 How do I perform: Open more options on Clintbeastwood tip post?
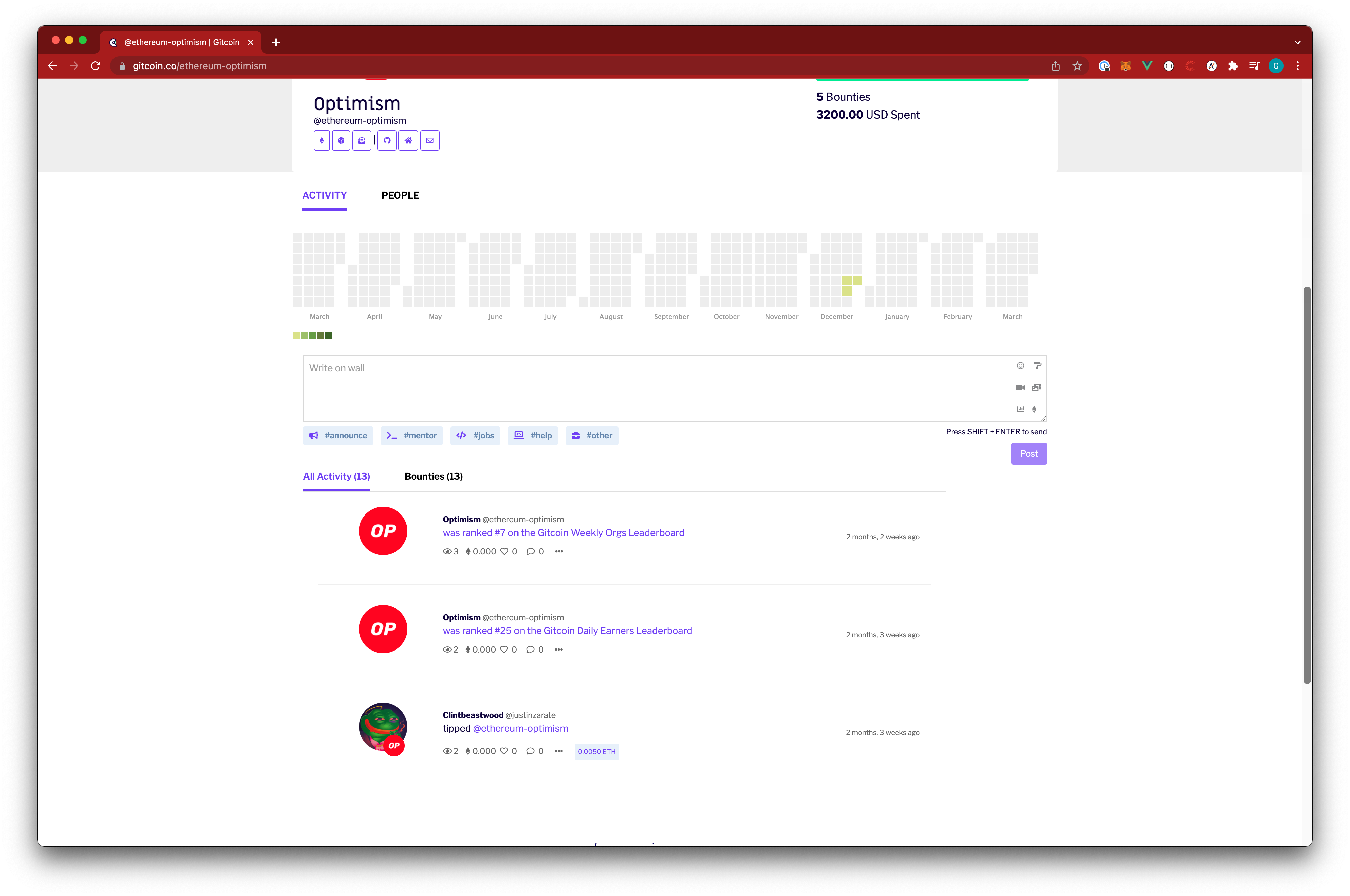[x=559, y=752]
